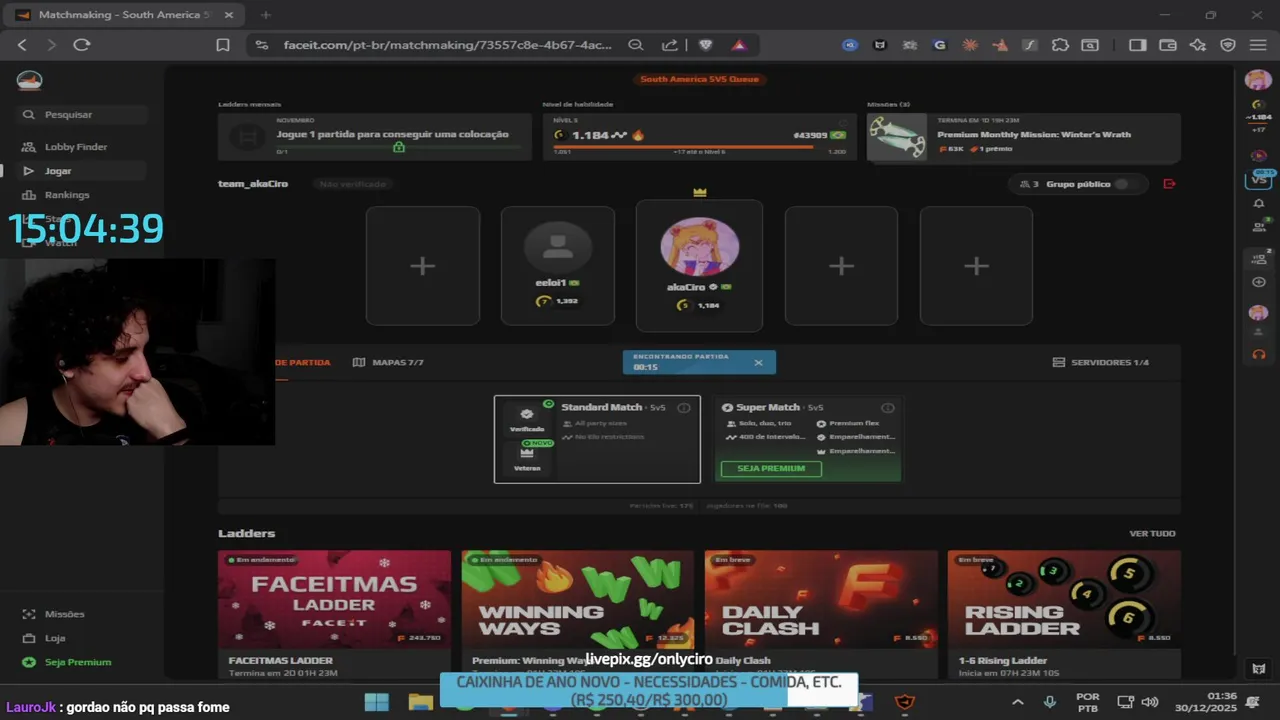Open a new browser tab
This screenshot has height=720, width=1280.
coord(266,15)
